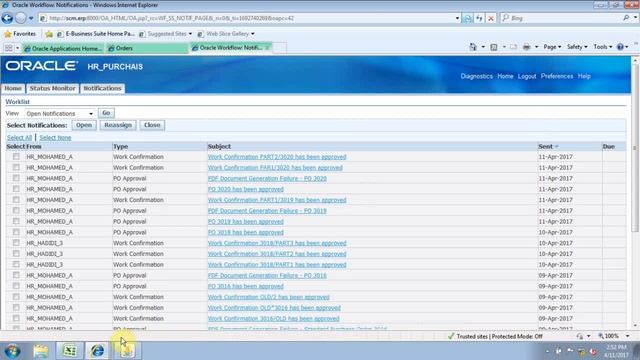Image resolution: width=640 pixels, height=360 pixels.
Task: Open the Windows Start orb
Action: click(13, 351)
